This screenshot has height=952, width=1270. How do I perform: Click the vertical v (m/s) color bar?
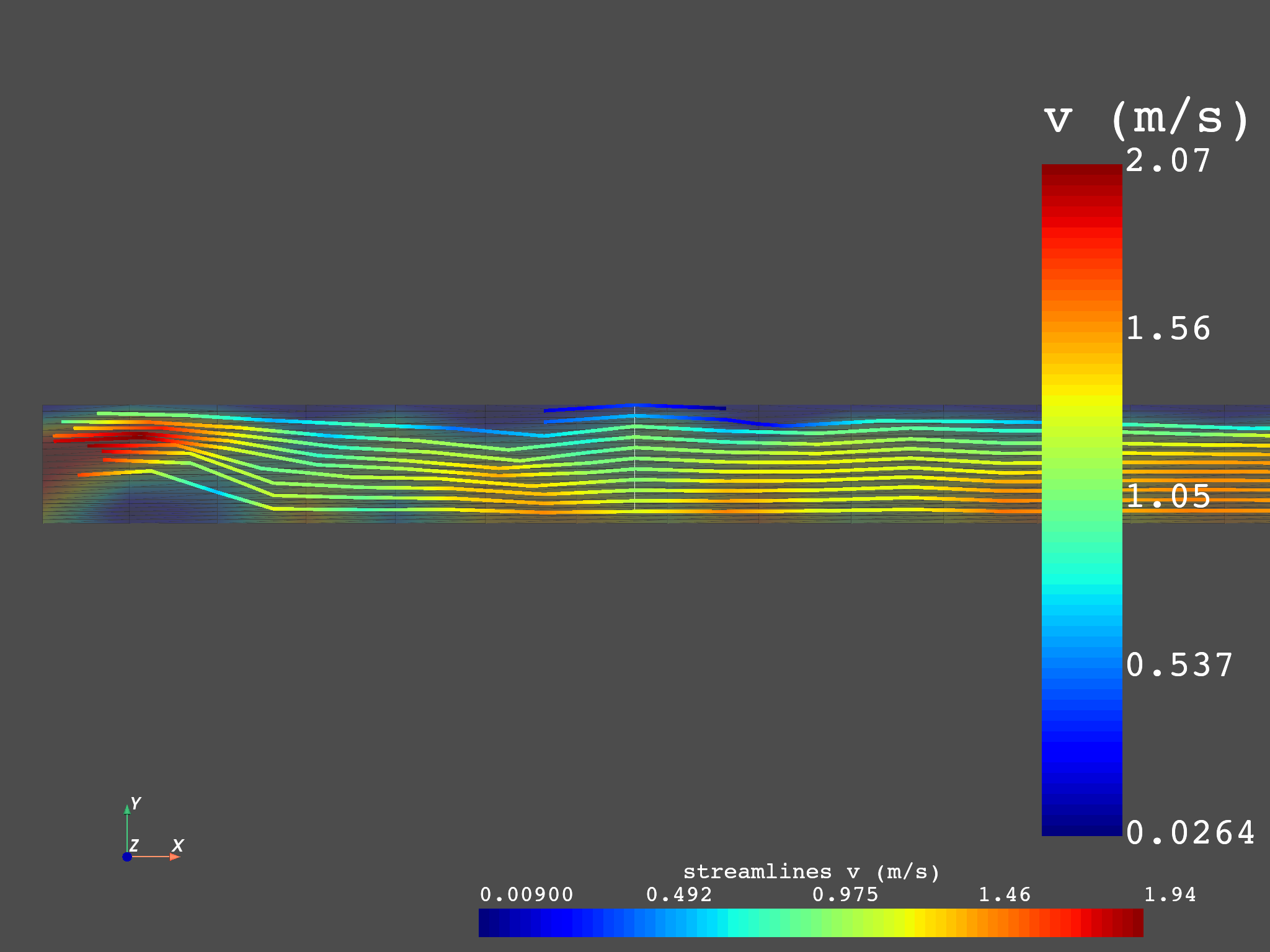click(x=1081, y=500)
